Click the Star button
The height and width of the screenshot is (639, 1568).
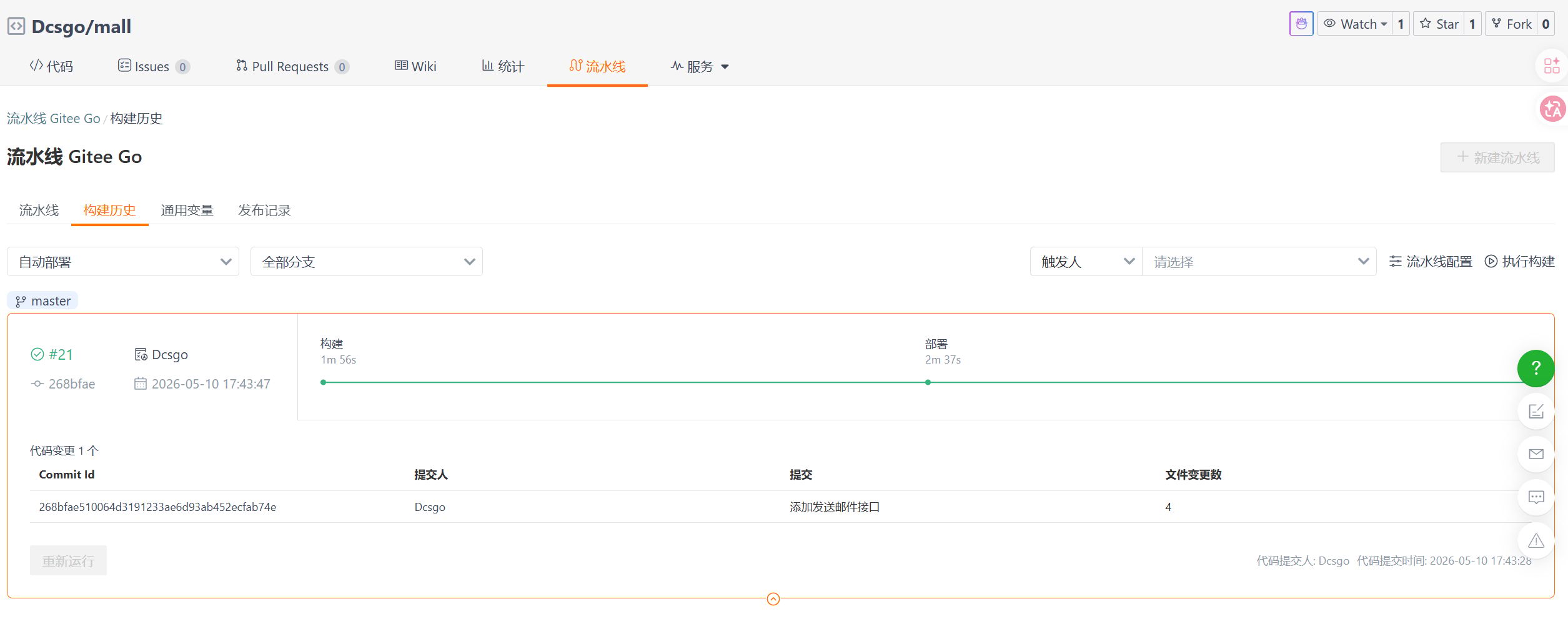click(1439, 24)
